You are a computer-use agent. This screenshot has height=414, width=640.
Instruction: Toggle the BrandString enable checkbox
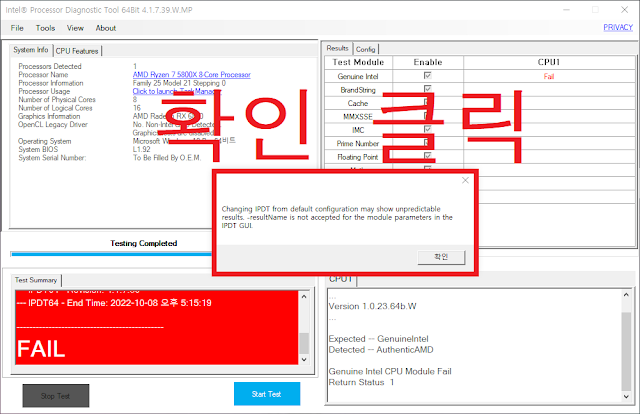pyautogui.click(x=427, y=89)
